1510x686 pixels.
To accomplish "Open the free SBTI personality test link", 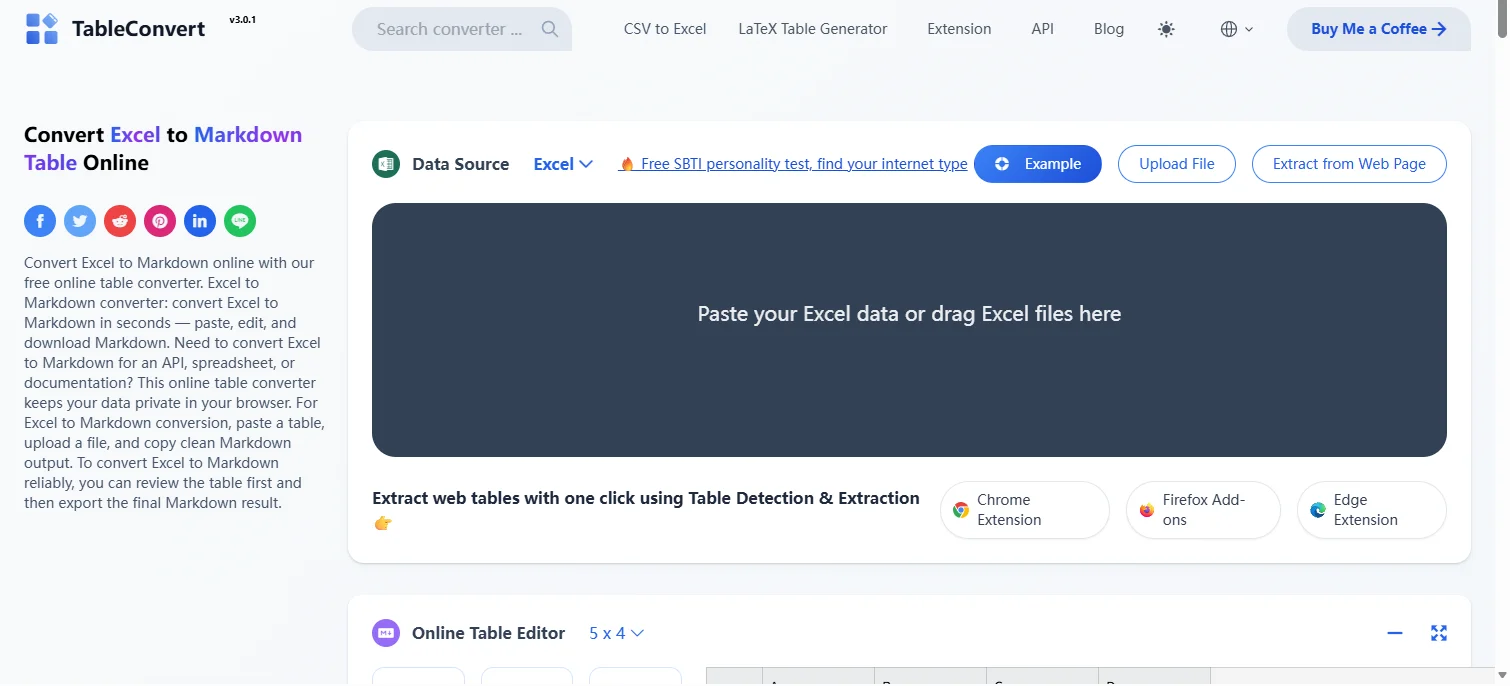I will (x=800, y=163).
